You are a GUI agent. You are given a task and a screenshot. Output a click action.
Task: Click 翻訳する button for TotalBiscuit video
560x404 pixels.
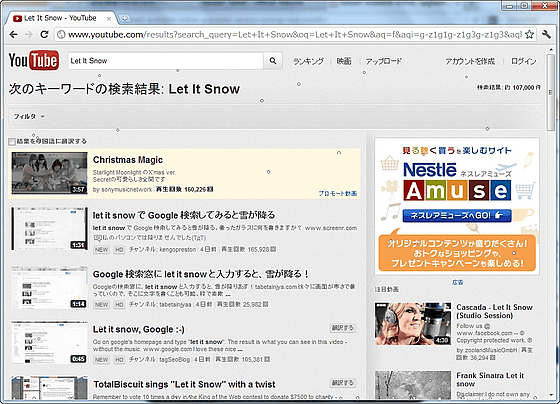click(342, 383)
